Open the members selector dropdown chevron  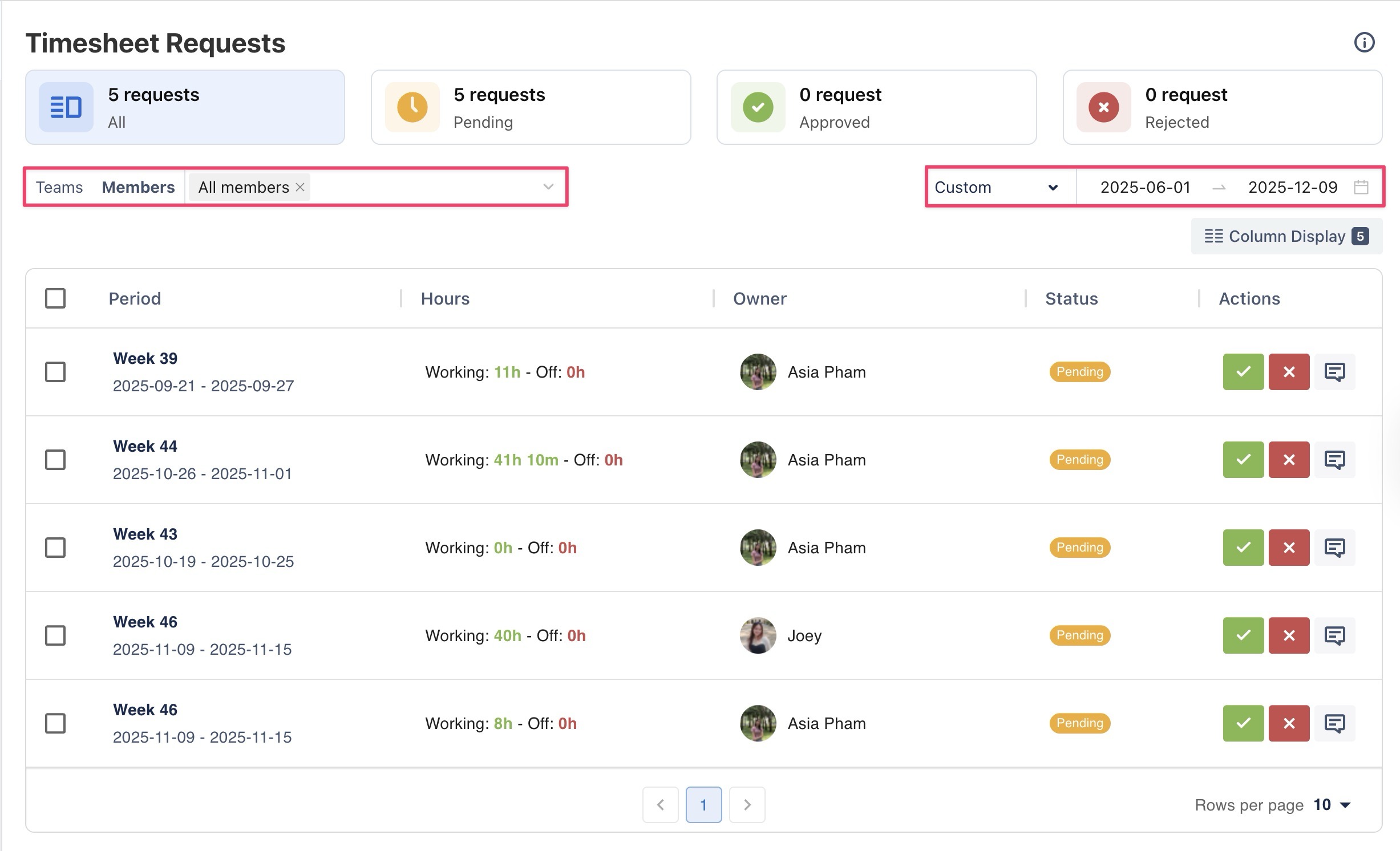click(x=548, y=187)
